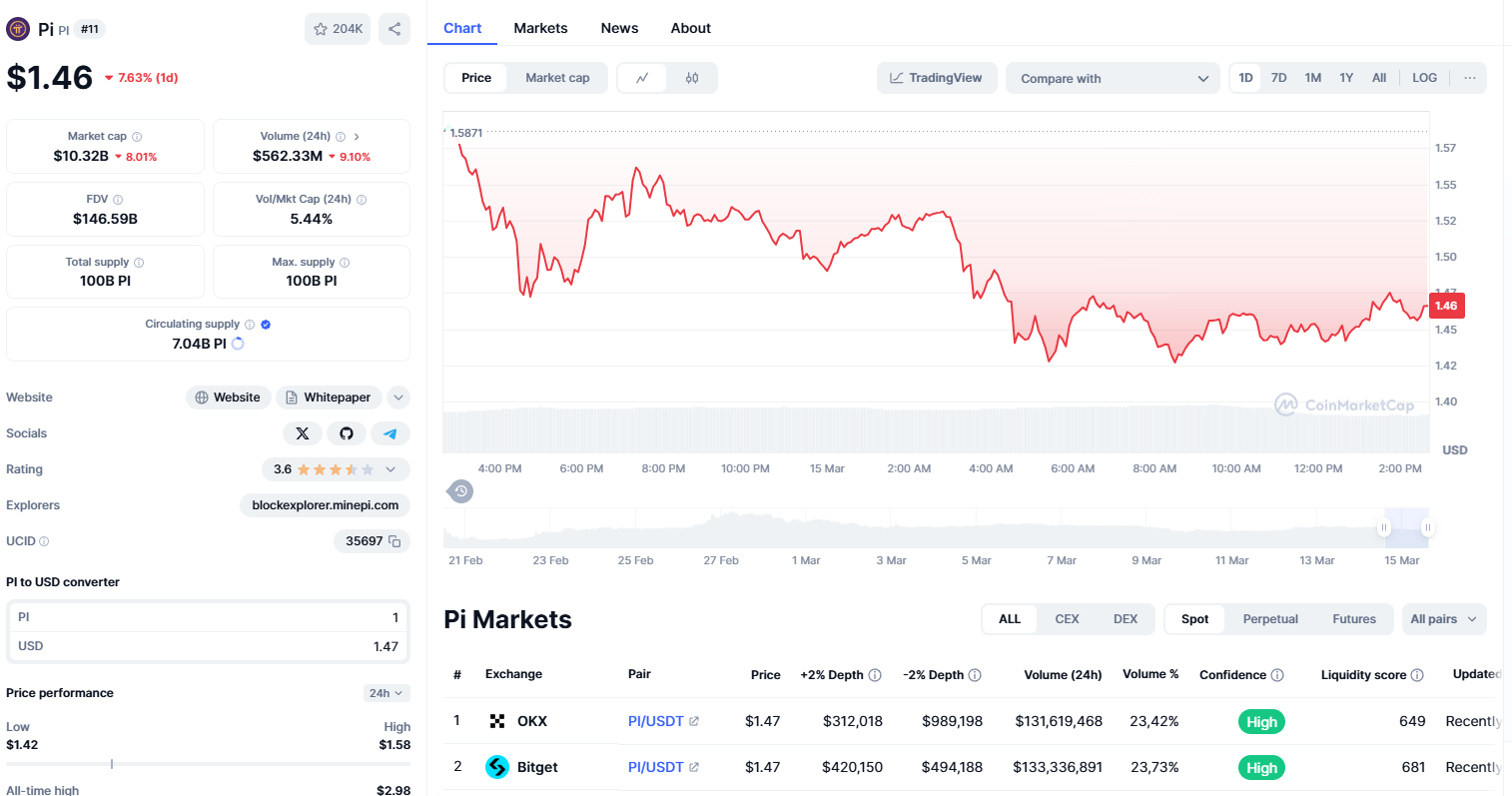Expand the 24h price performance dropdown
Image resolution: width=1512 pixels, height=796 pixels.
[386, 693]
